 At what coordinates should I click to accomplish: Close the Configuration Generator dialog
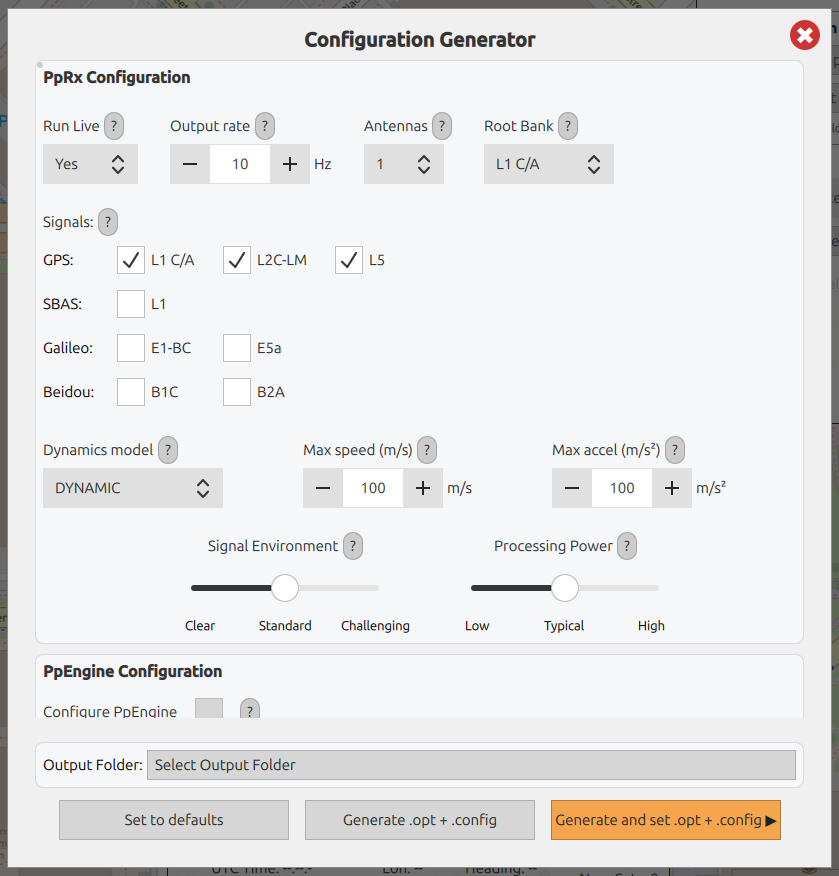click(804, 35)
